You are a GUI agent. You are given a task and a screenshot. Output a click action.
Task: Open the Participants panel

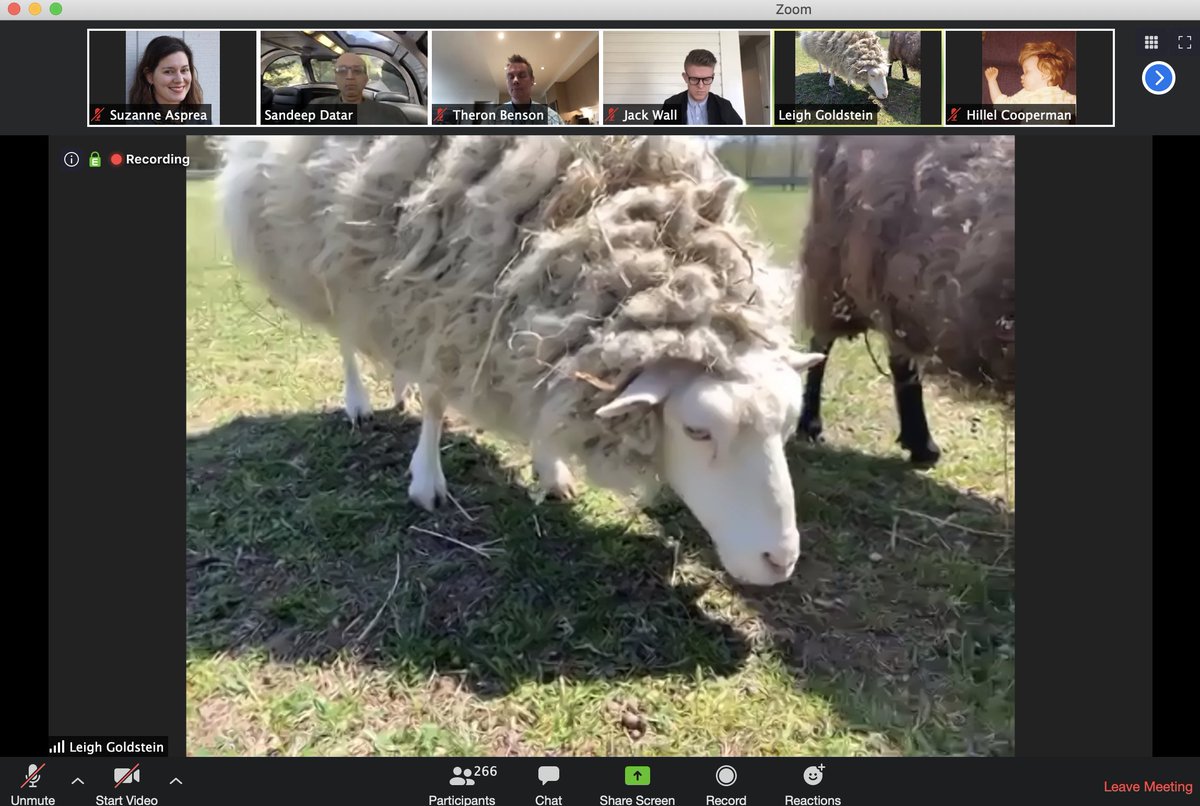pos(462,783)
